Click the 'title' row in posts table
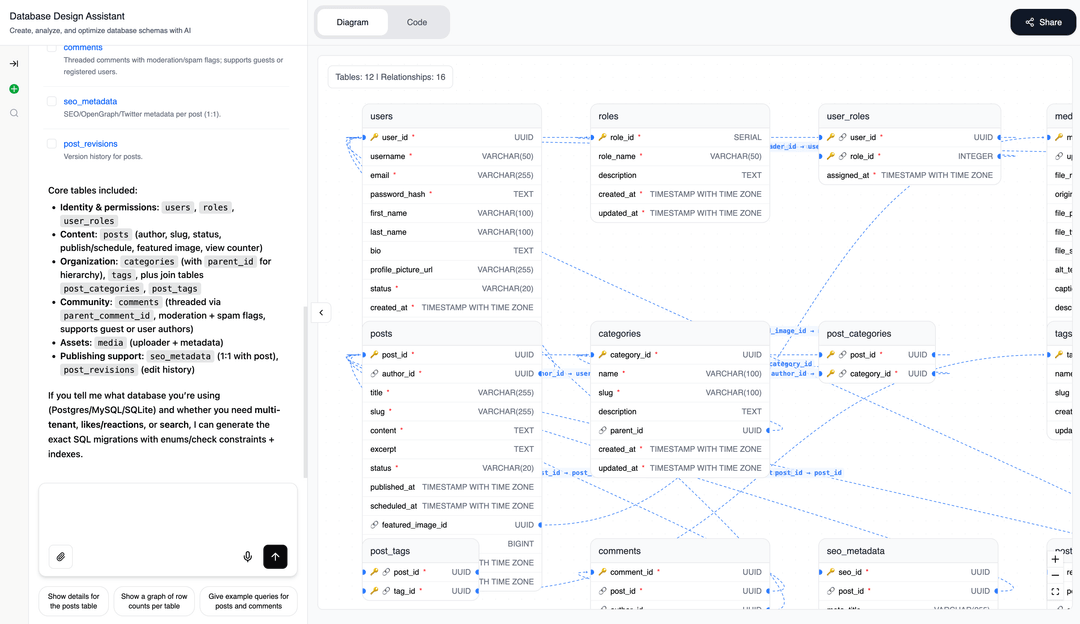The width and height of the screenshot is (1080, 624). tap(452, 393)
